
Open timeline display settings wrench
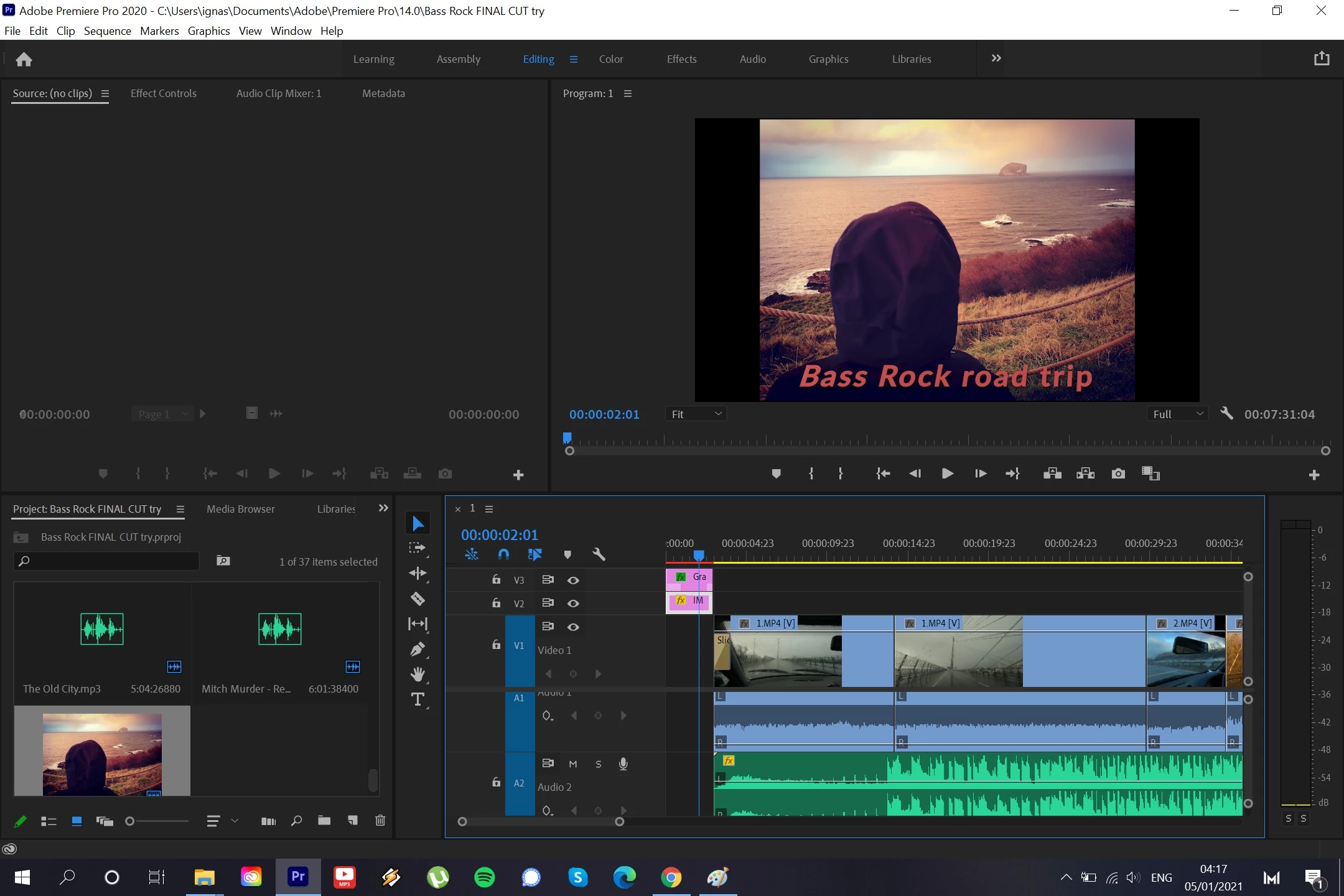tap(599, 554)
